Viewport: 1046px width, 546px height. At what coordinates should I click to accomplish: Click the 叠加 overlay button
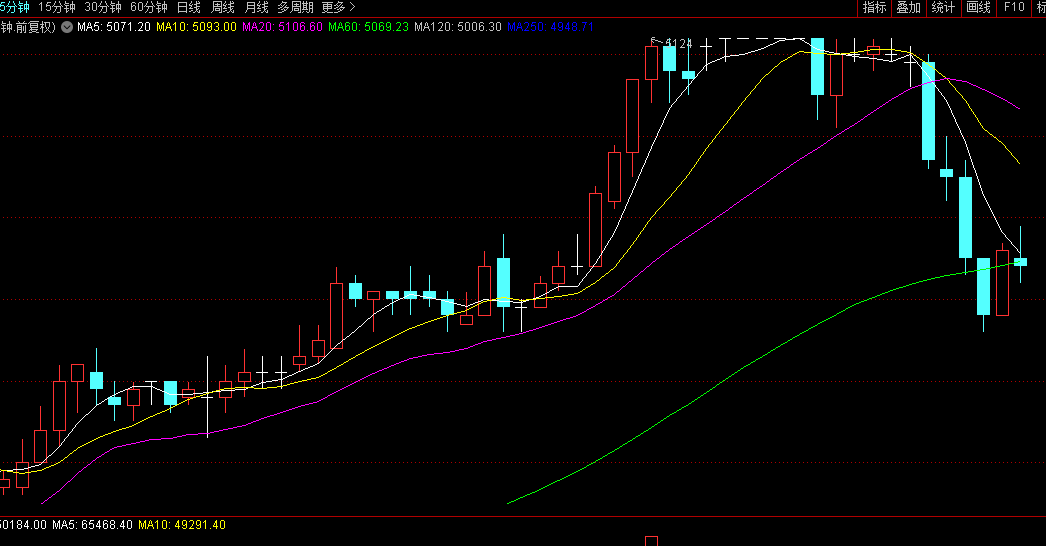coord(908,7)
